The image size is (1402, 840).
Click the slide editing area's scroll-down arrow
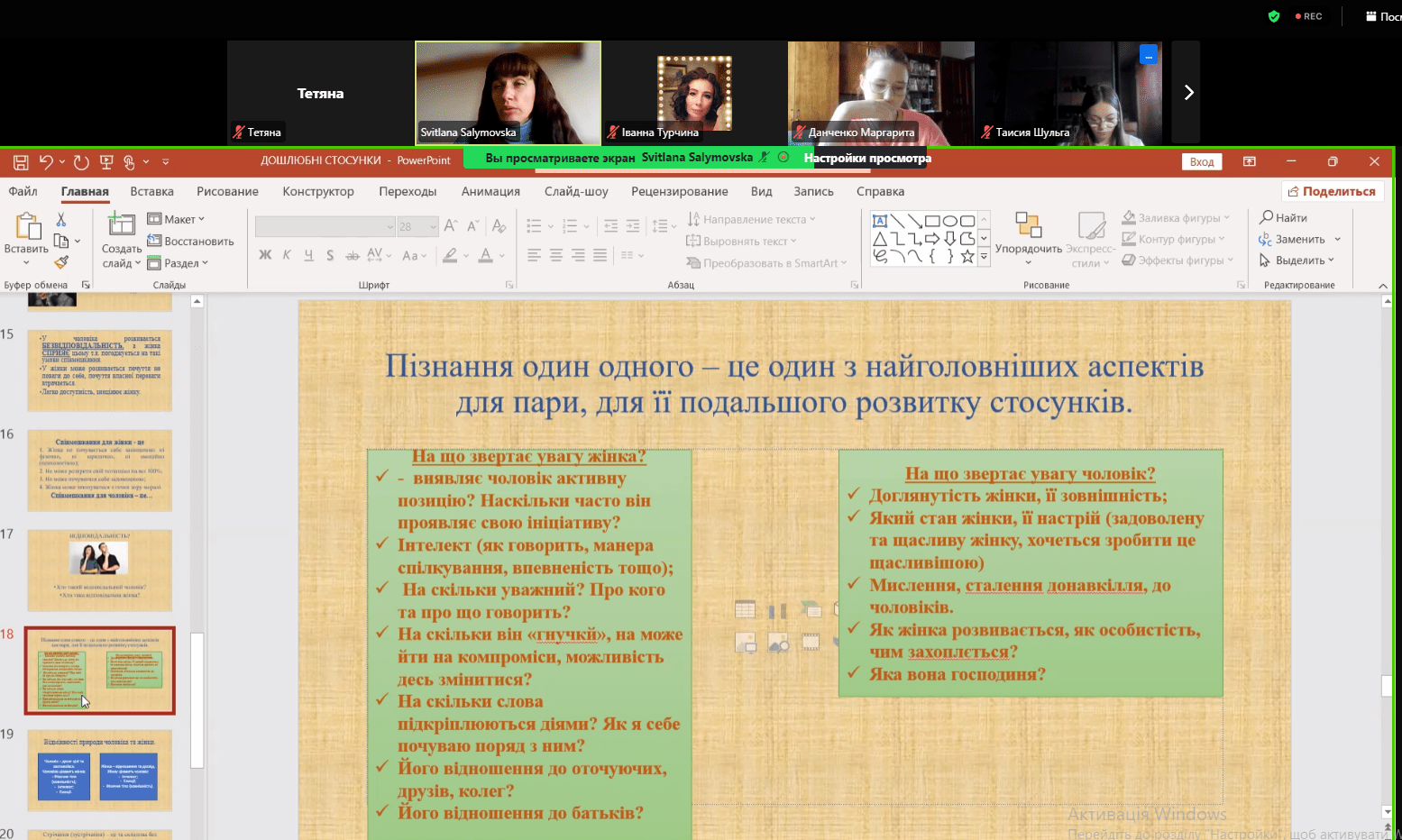(x=1388, y=812)
